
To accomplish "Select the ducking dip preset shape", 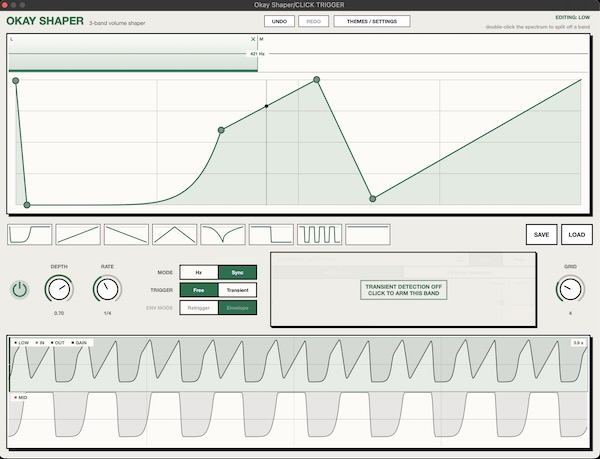I will (223, 234).
